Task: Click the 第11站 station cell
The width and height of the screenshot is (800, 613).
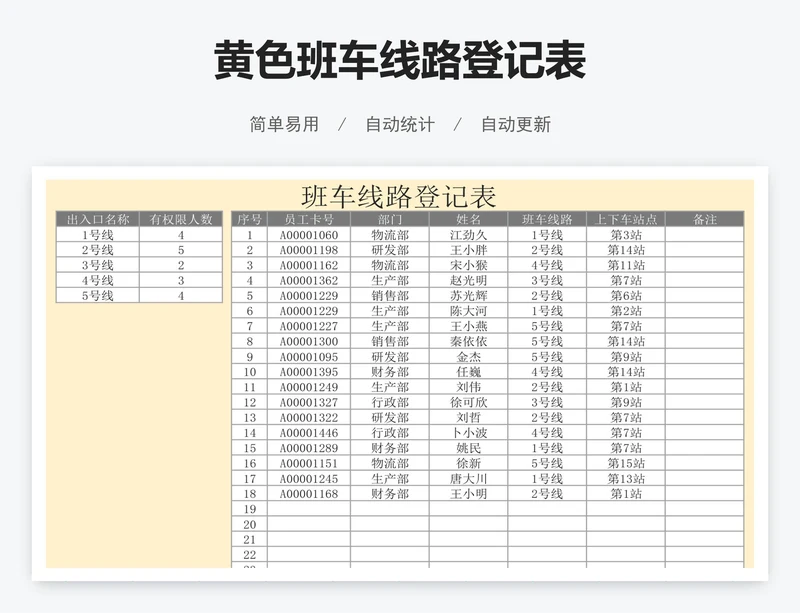Action: point(626,266)
